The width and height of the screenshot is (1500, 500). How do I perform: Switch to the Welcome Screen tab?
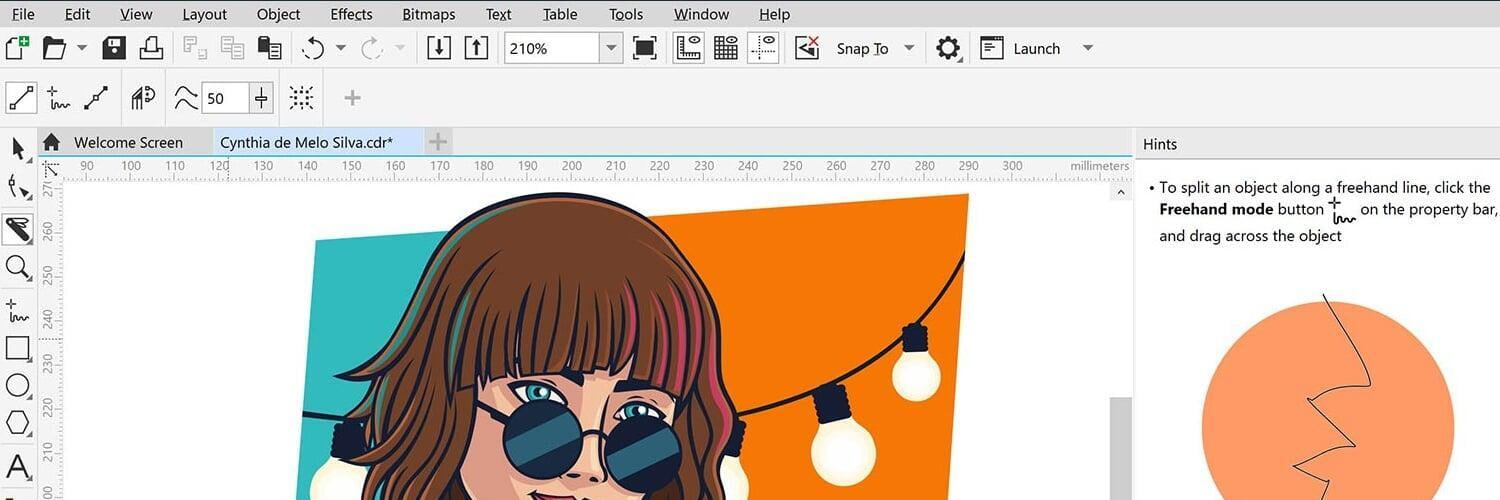point(128,142)
